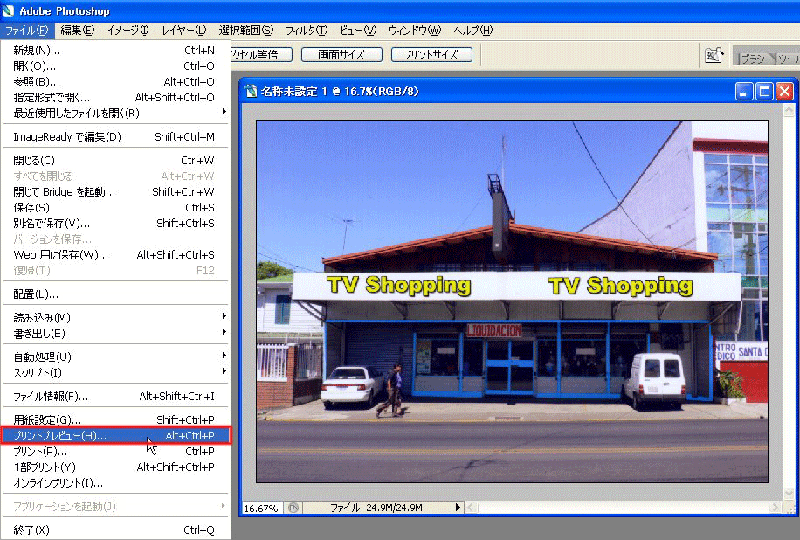Click the horizontal scrollbar of image window

[x=620, y=508]
